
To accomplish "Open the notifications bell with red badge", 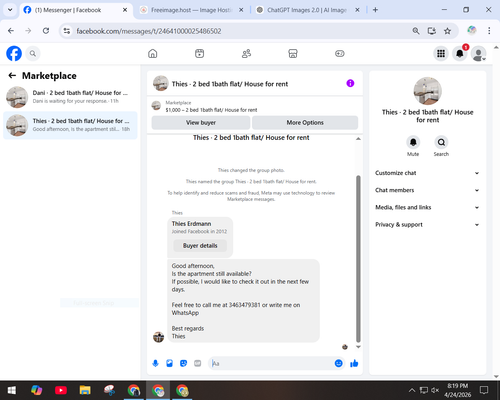I will click(x=460, y=53).
